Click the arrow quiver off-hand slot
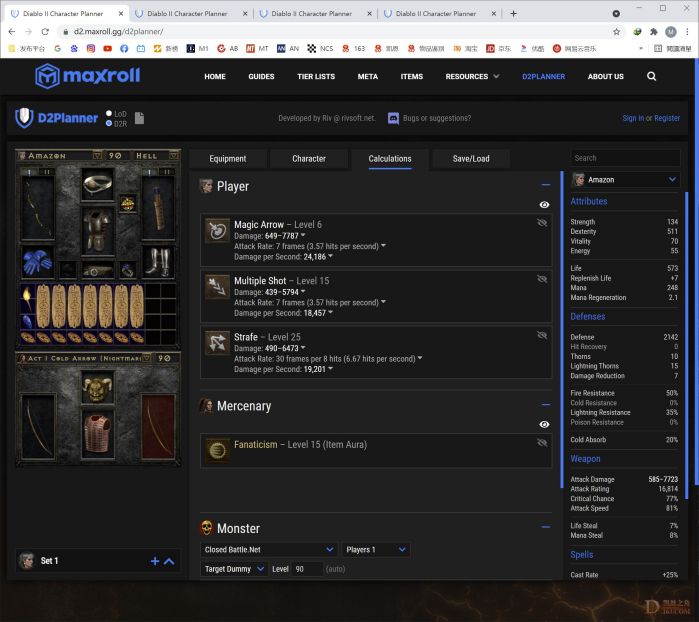Image resolution: width=699 pixels, height=622 pixels. (158, 208)
